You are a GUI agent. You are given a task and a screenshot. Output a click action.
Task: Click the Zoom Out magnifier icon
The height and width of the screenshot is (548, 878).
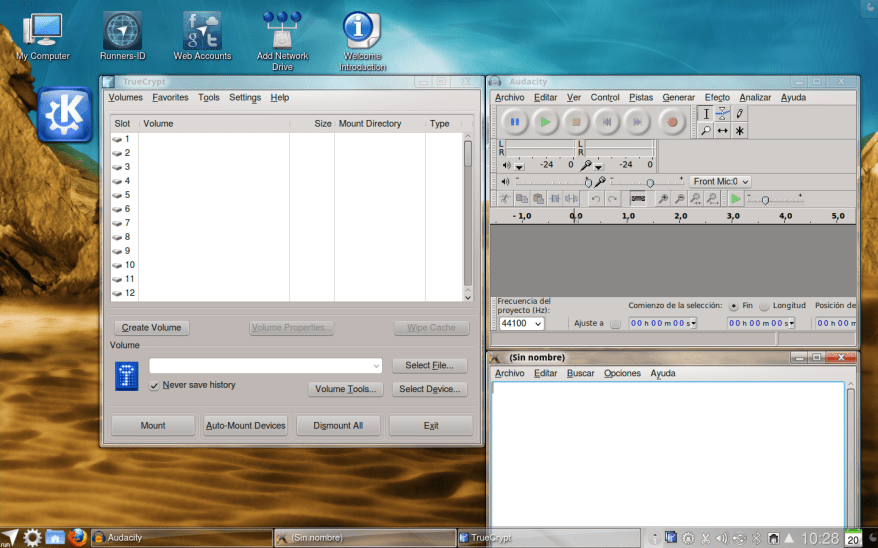click(x=679, y=199)
